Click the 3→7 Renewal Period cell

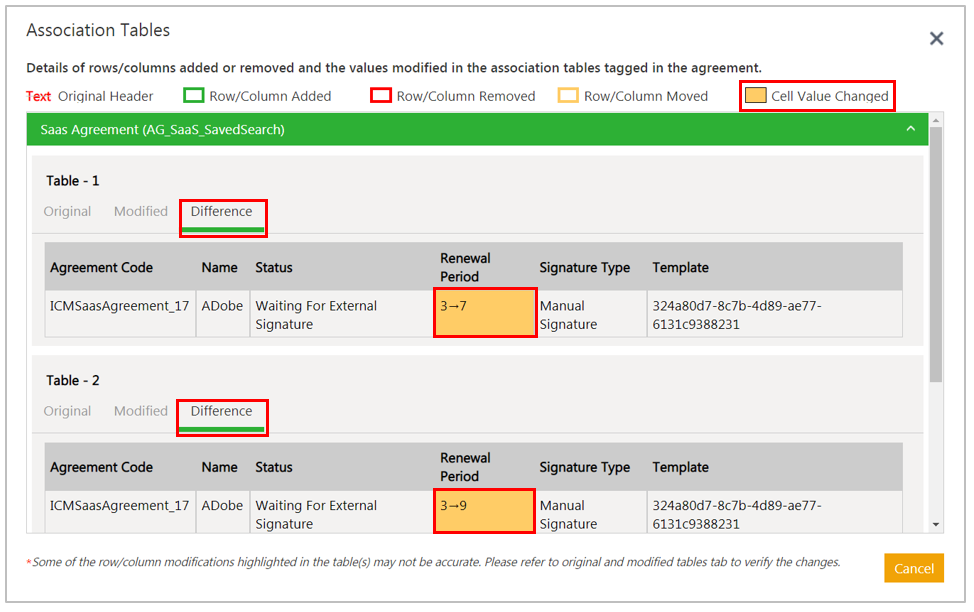(485, 314)
